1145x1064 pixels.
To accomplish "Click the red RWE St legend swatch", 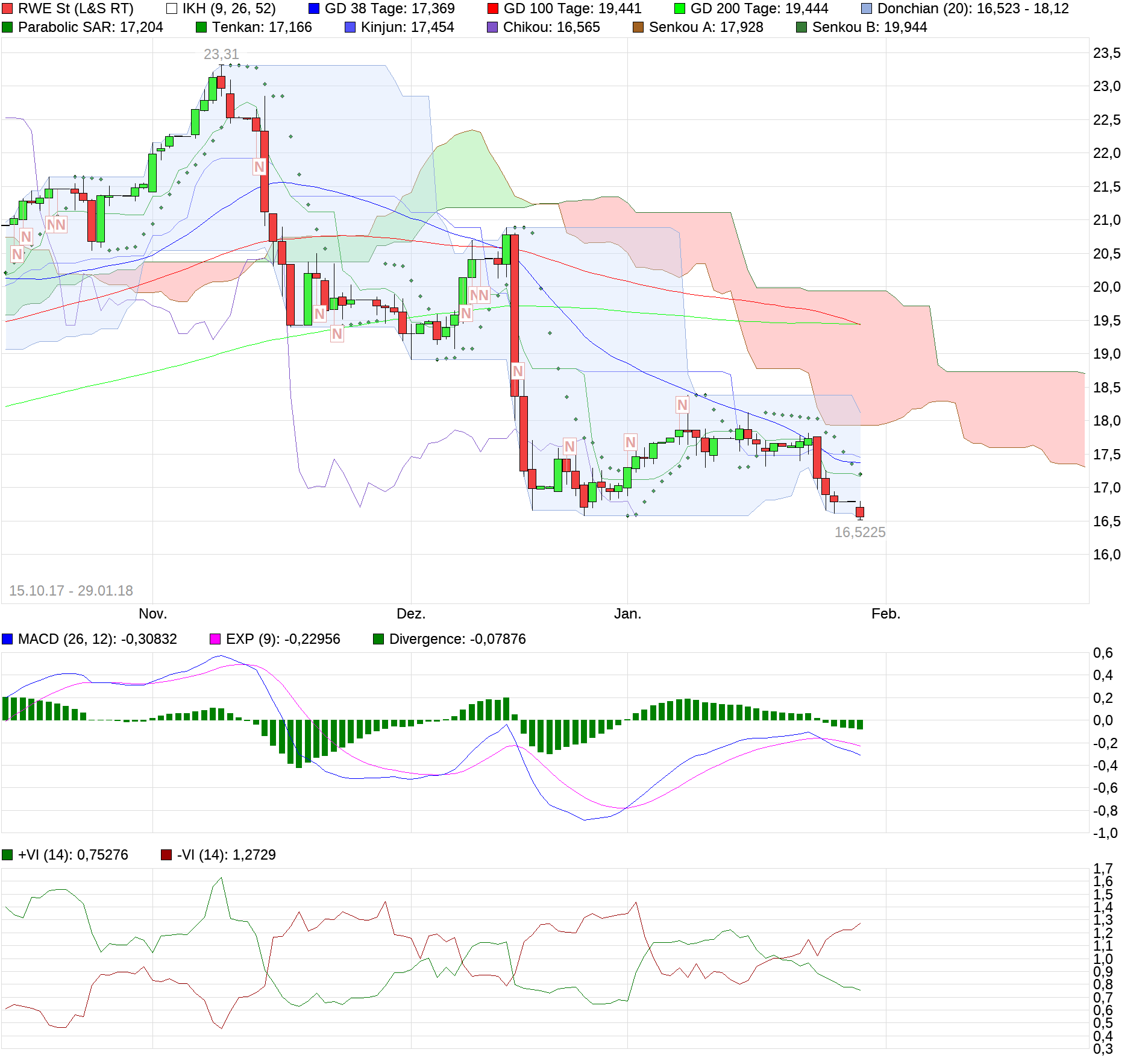I will pos(7,8).
